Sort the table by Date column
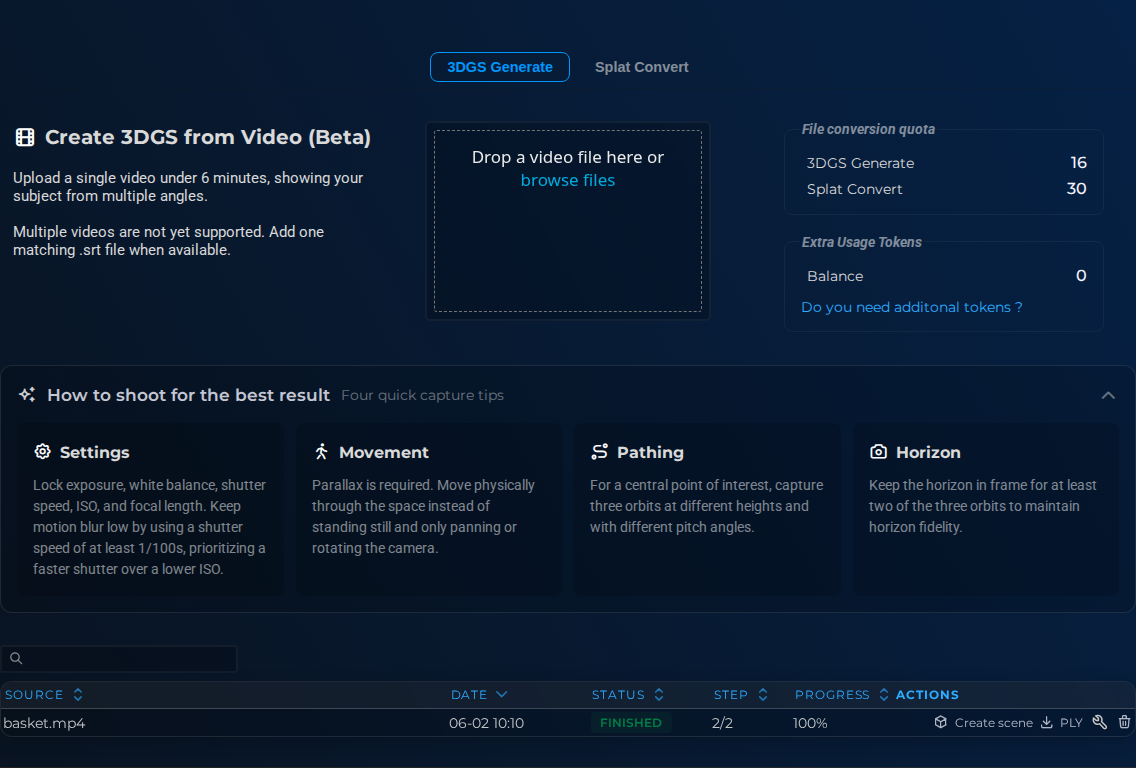 point(479,694)
